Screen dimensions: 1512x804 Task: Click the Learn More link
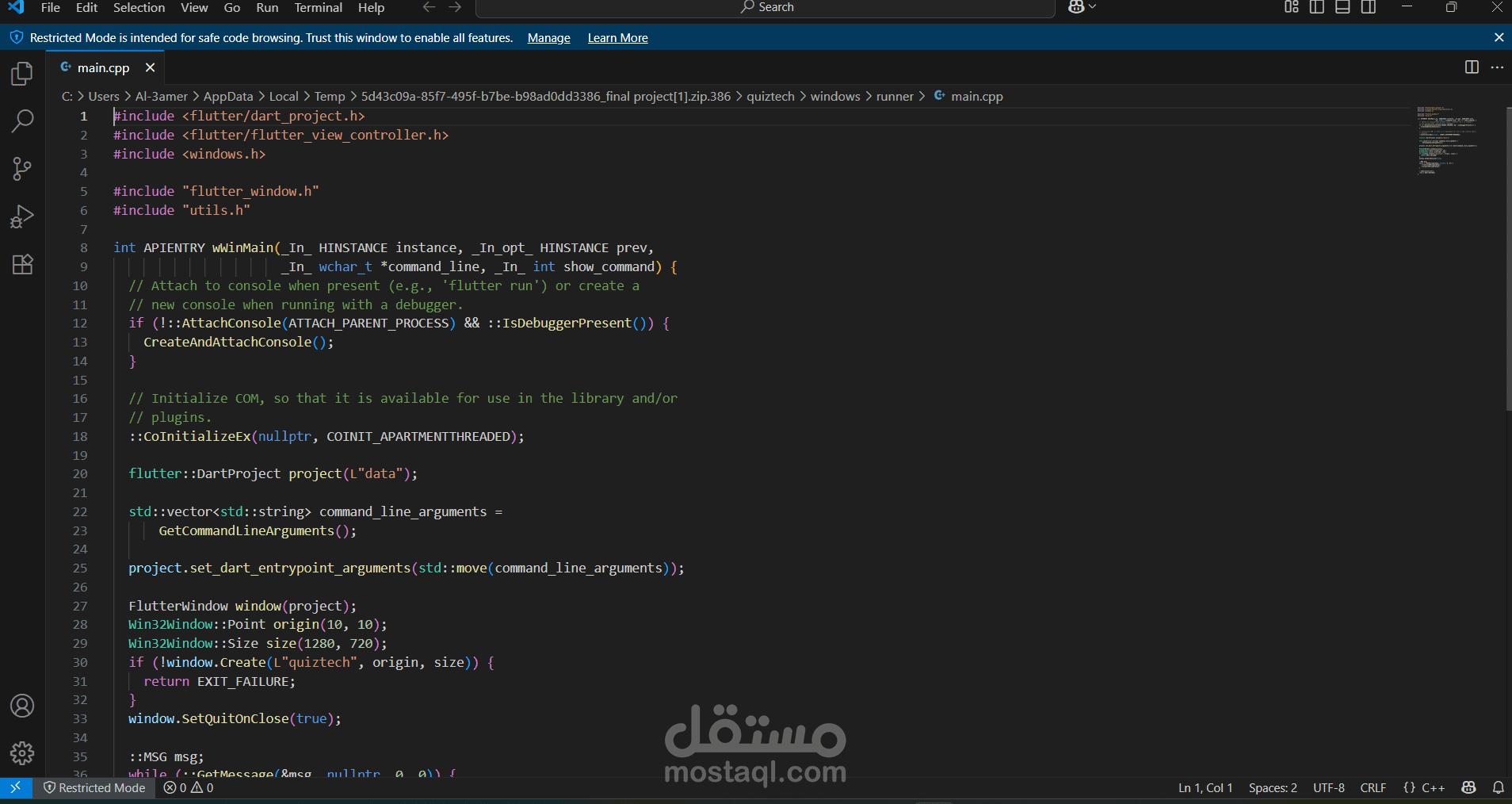[x=618, y=37]
